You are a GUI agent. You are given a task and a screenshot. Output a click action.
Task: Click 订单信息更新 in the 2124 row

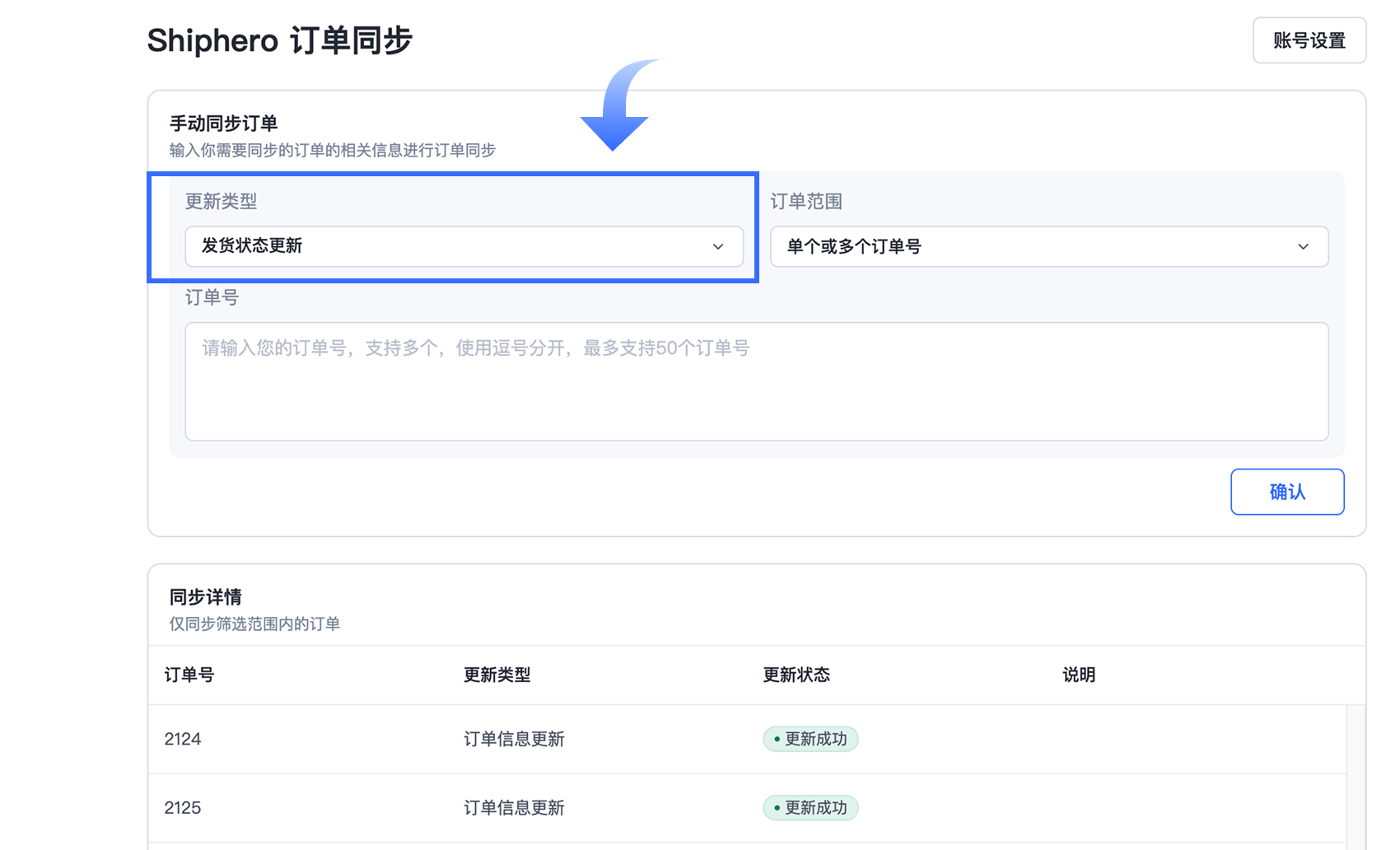[x=514, y=739]
